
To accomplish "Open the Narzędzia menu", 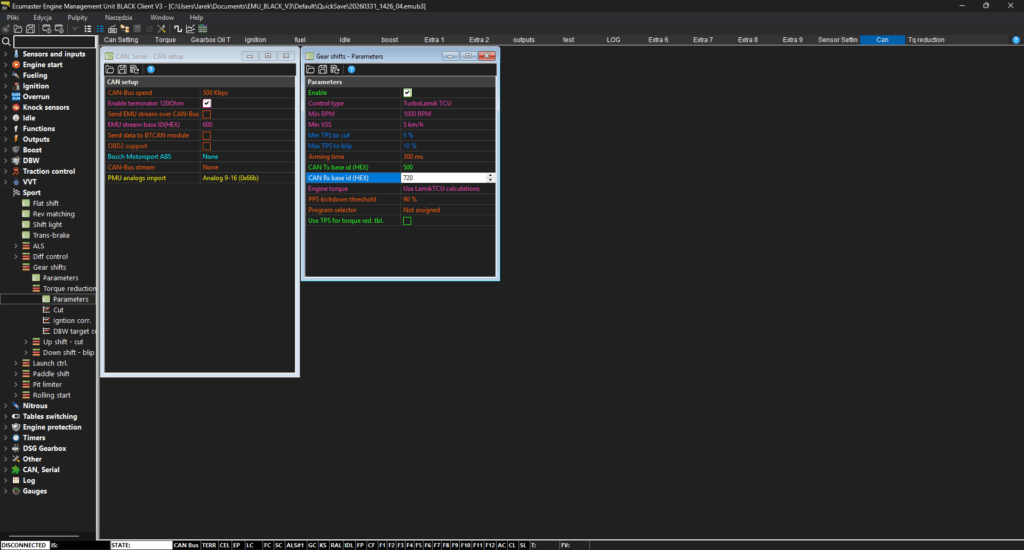I will pyautogui.click(x=117, y=17).
